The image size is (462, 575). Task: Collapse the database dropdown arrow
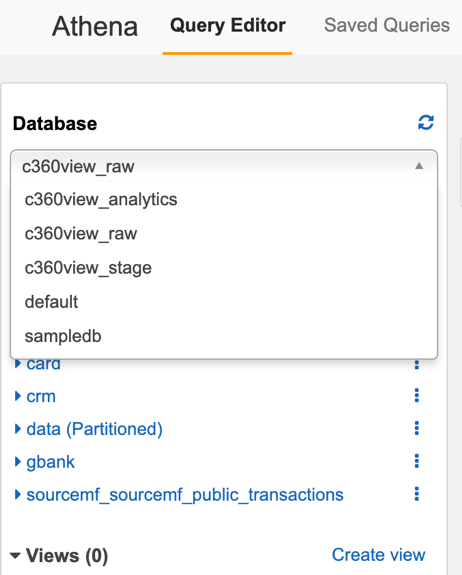[419, 166]
